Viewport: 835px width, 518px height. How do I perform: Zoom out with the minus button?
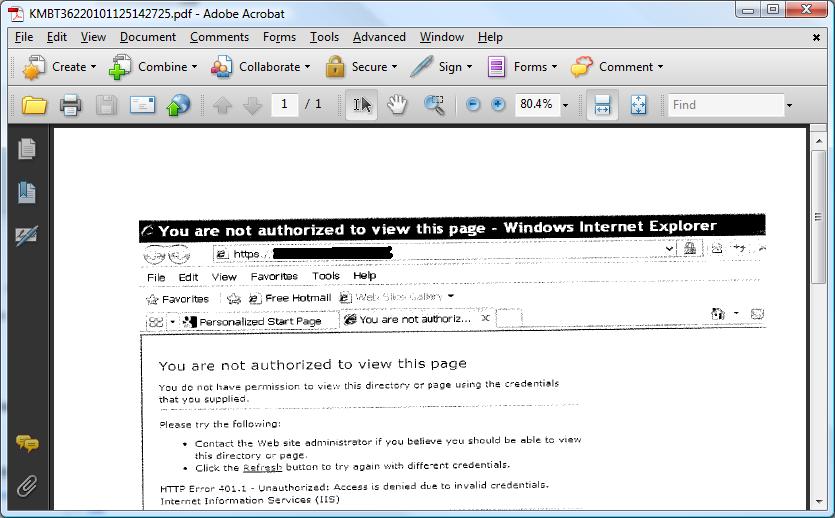(472, 104)
